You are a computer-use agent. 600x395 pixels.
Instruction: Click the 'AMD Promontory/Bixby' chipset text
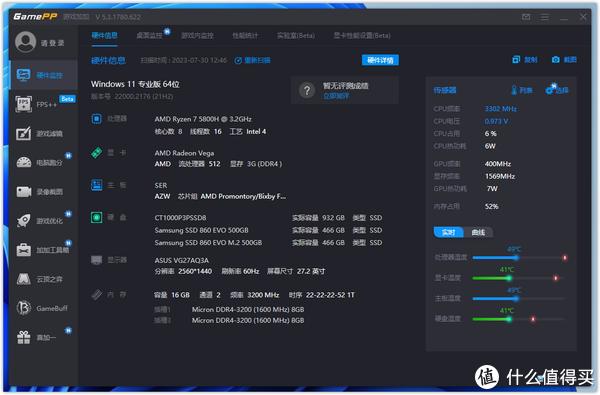tap(243, 196)
